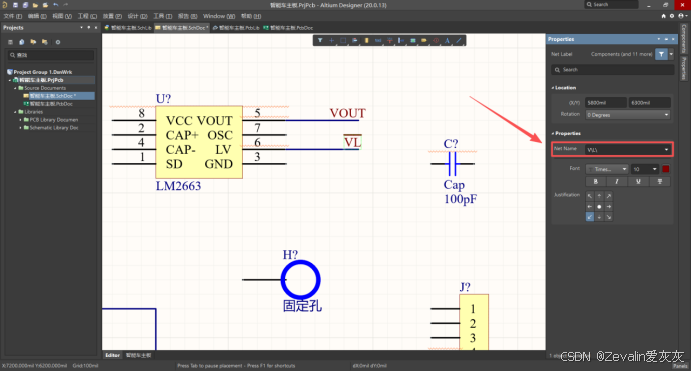The height and width of the screenshot is (371, 692).
Task: Collapse the Source Documents folder
Action: tap(15, 88)
